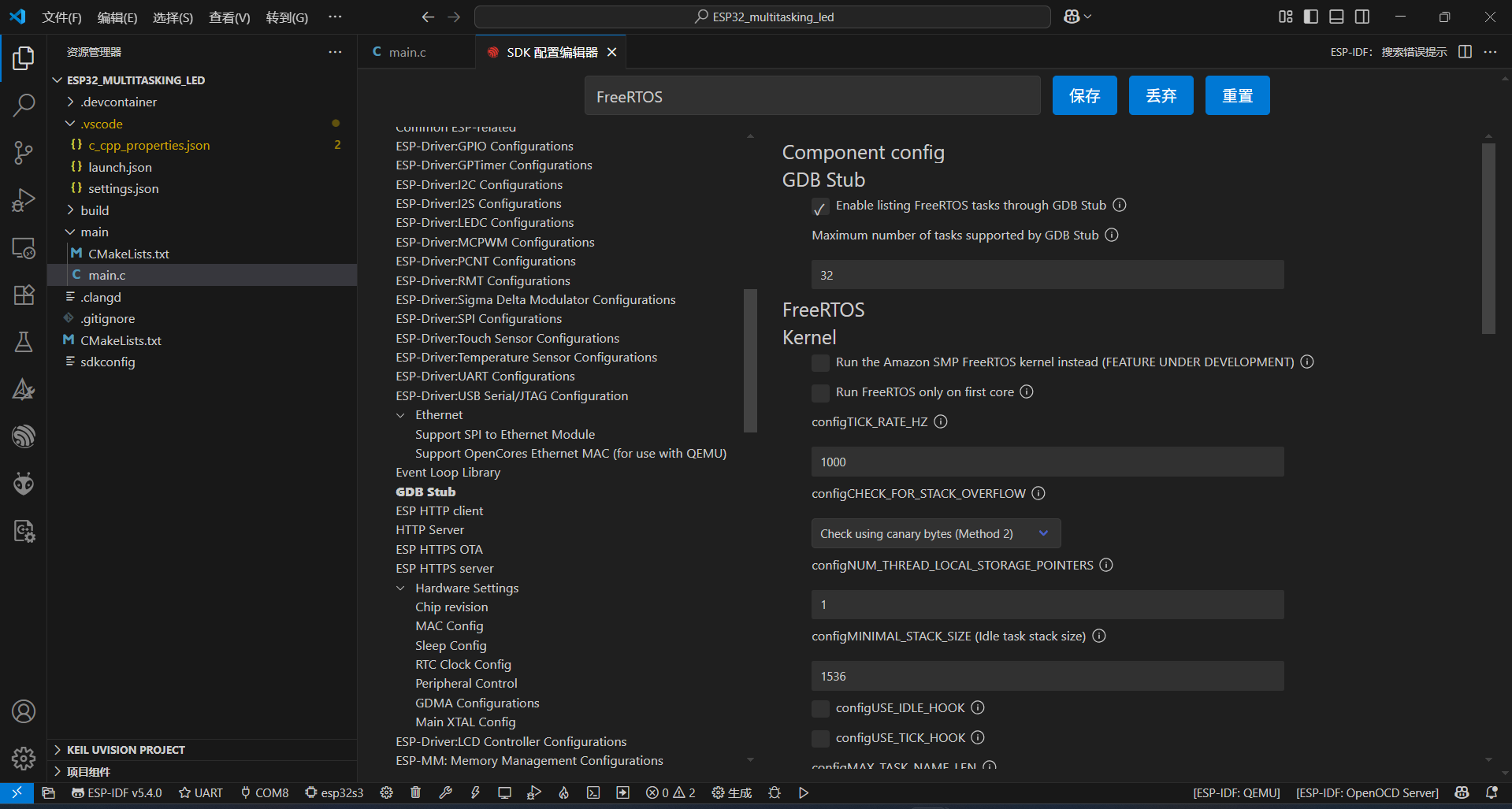Open the Accounts menu icon
The image size is (1512, 809).
[24, 711]
